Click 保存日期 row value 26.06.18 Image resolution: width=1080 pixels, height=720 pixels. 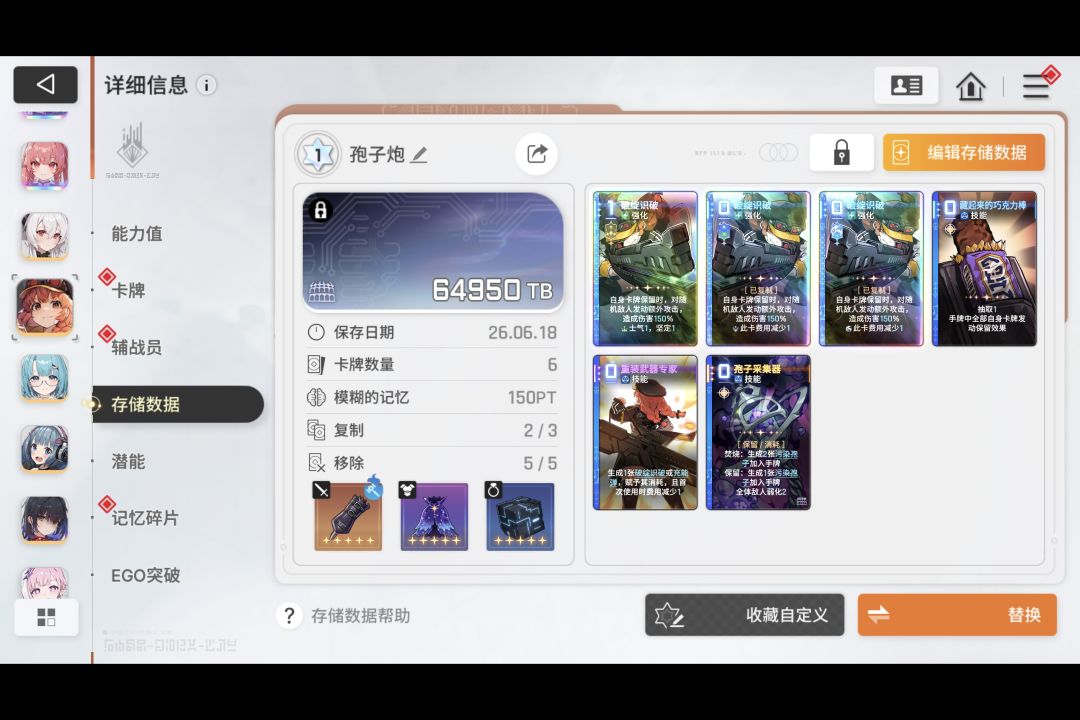[522, 333]
